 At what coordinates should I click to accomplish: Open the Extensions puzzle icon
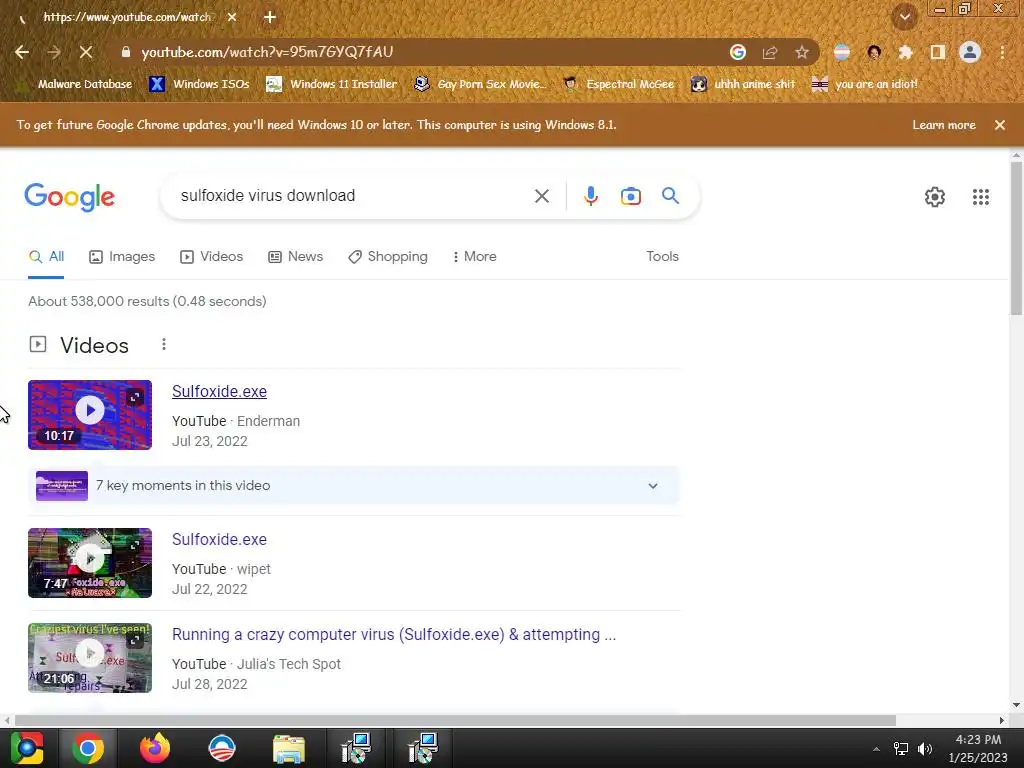[905, 52]
